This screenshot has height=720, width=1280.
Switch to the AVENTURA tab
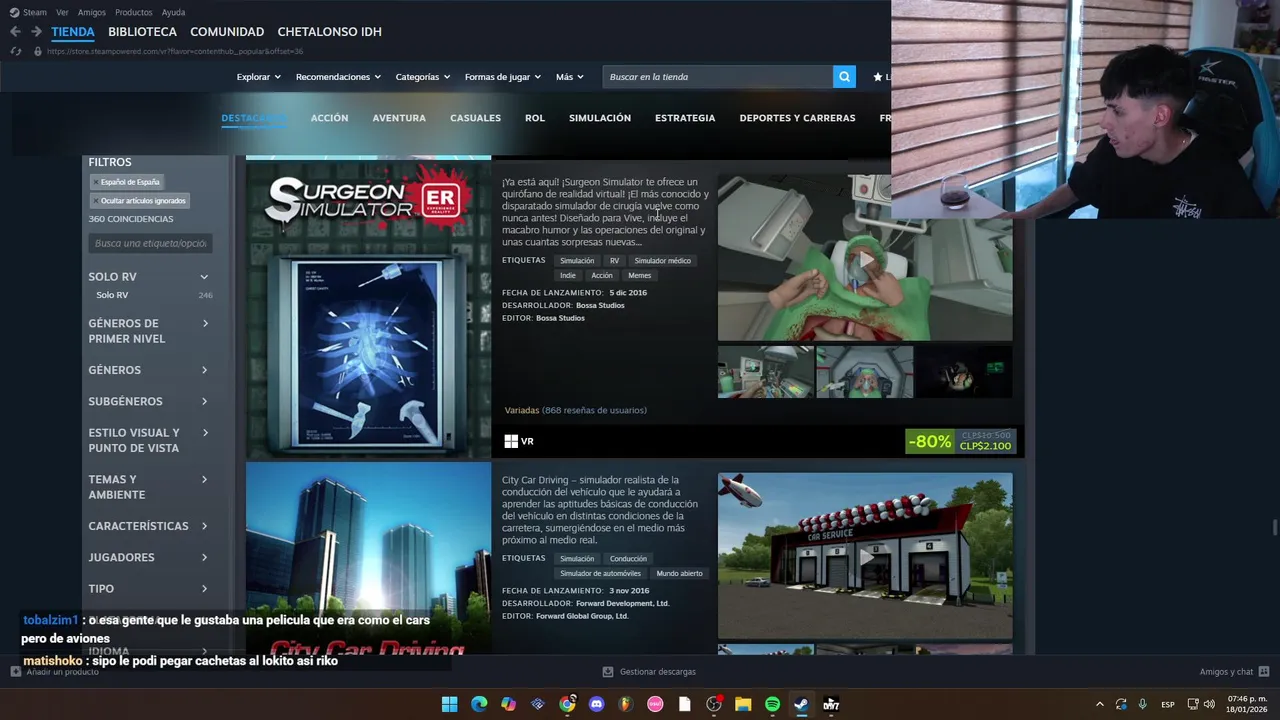pos(399,118)
